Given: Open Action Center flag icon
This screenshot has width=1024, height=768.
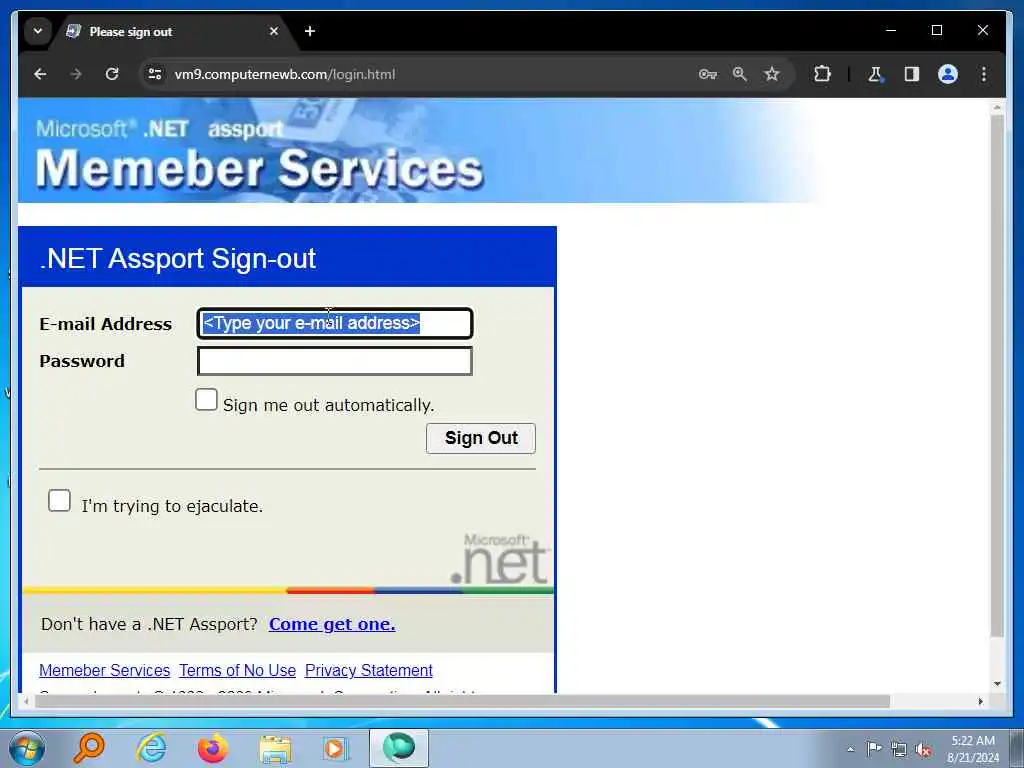Looking at the screenshot, I should (x=874, y=748).
